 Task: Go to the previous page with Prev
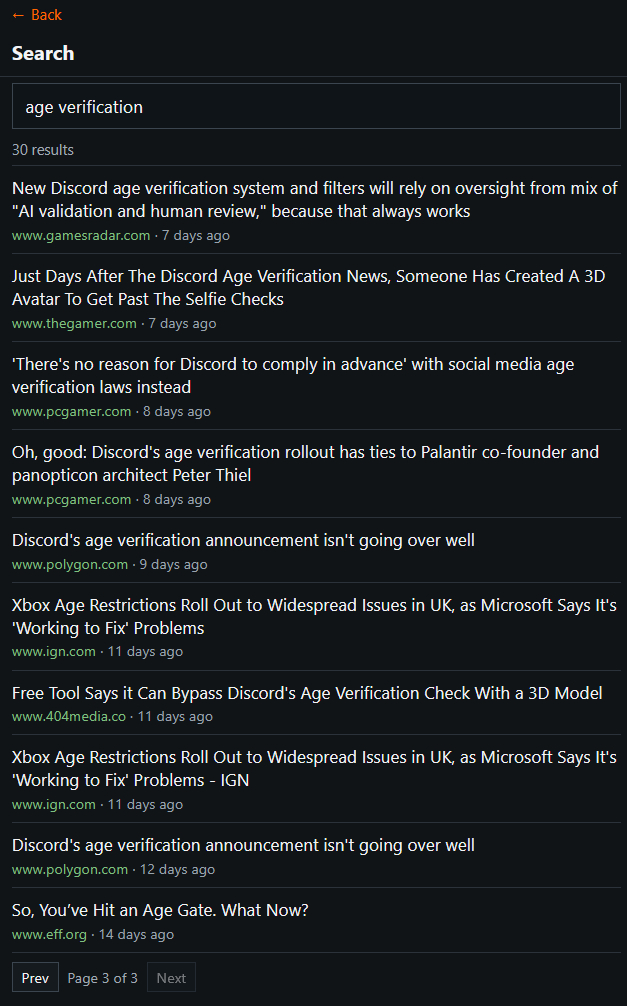click(x=35, y=978)
